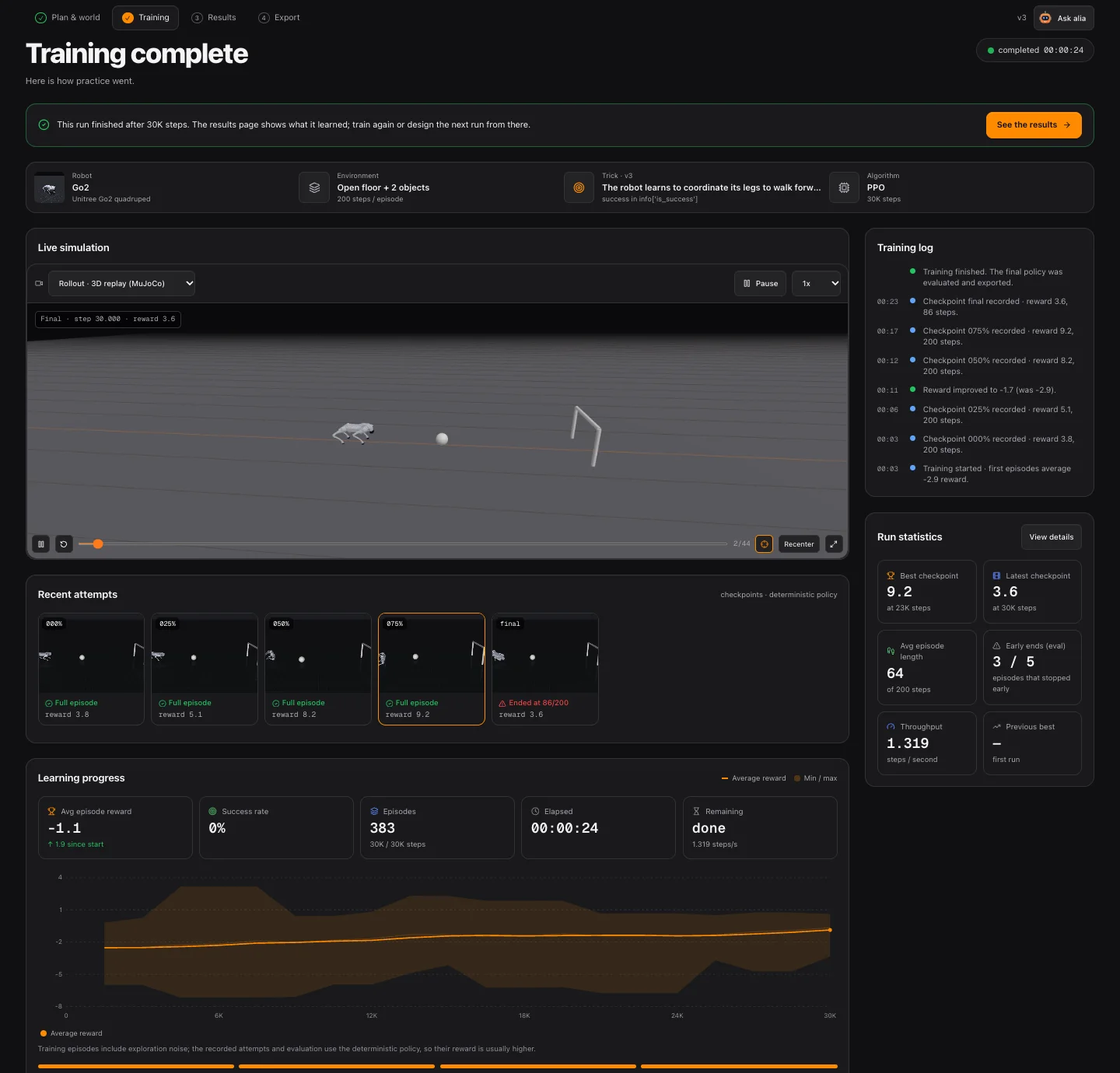Open the Plan & world step
The image size is (1120, 1073).
(68, 17)
